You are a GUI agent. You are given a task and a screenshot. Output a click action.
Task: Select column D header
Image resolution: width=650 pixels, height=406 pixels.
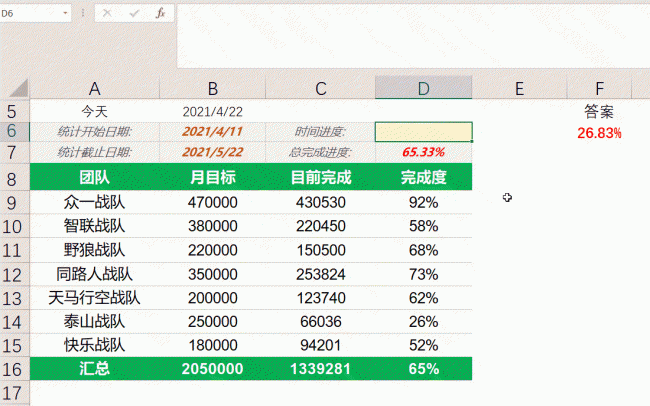coord(424,88)
